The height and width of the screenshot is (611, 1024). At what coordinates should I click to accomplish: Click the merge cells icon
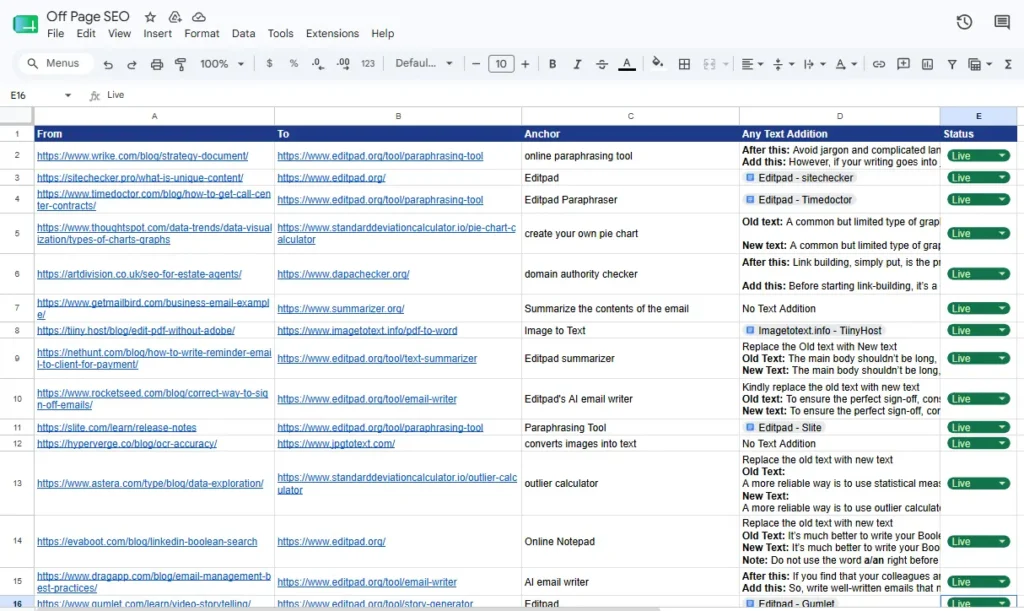click(x=709, y=64)
